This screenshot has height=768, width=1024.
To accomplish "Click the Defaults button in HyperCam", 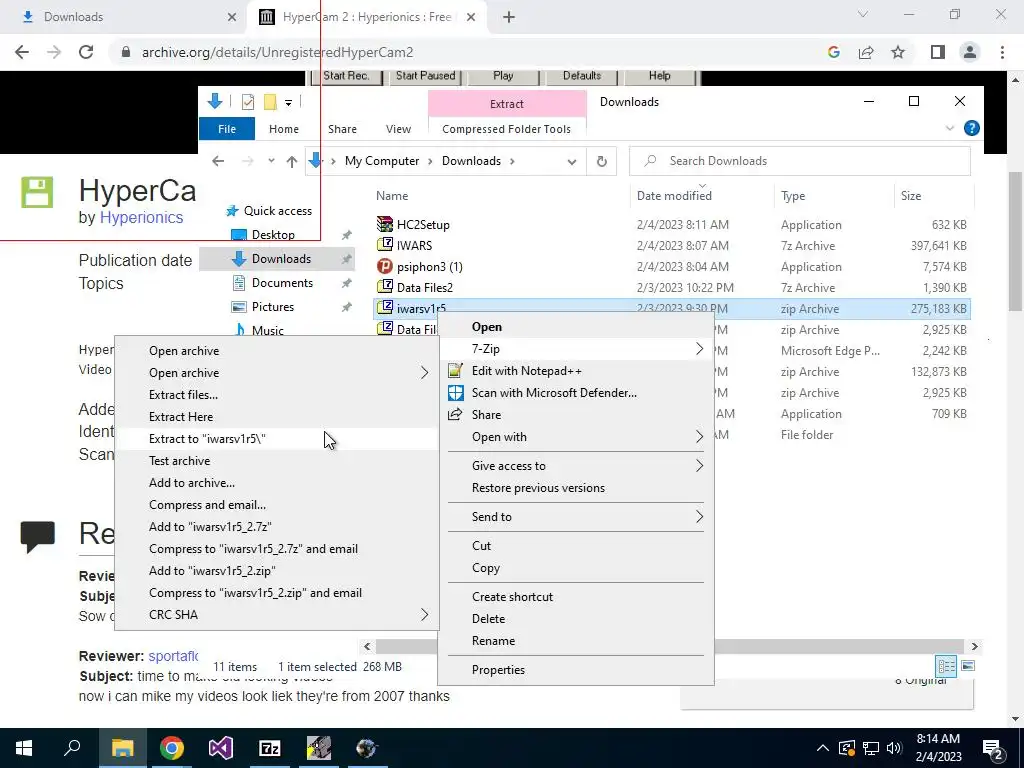I will pos(582,76).
